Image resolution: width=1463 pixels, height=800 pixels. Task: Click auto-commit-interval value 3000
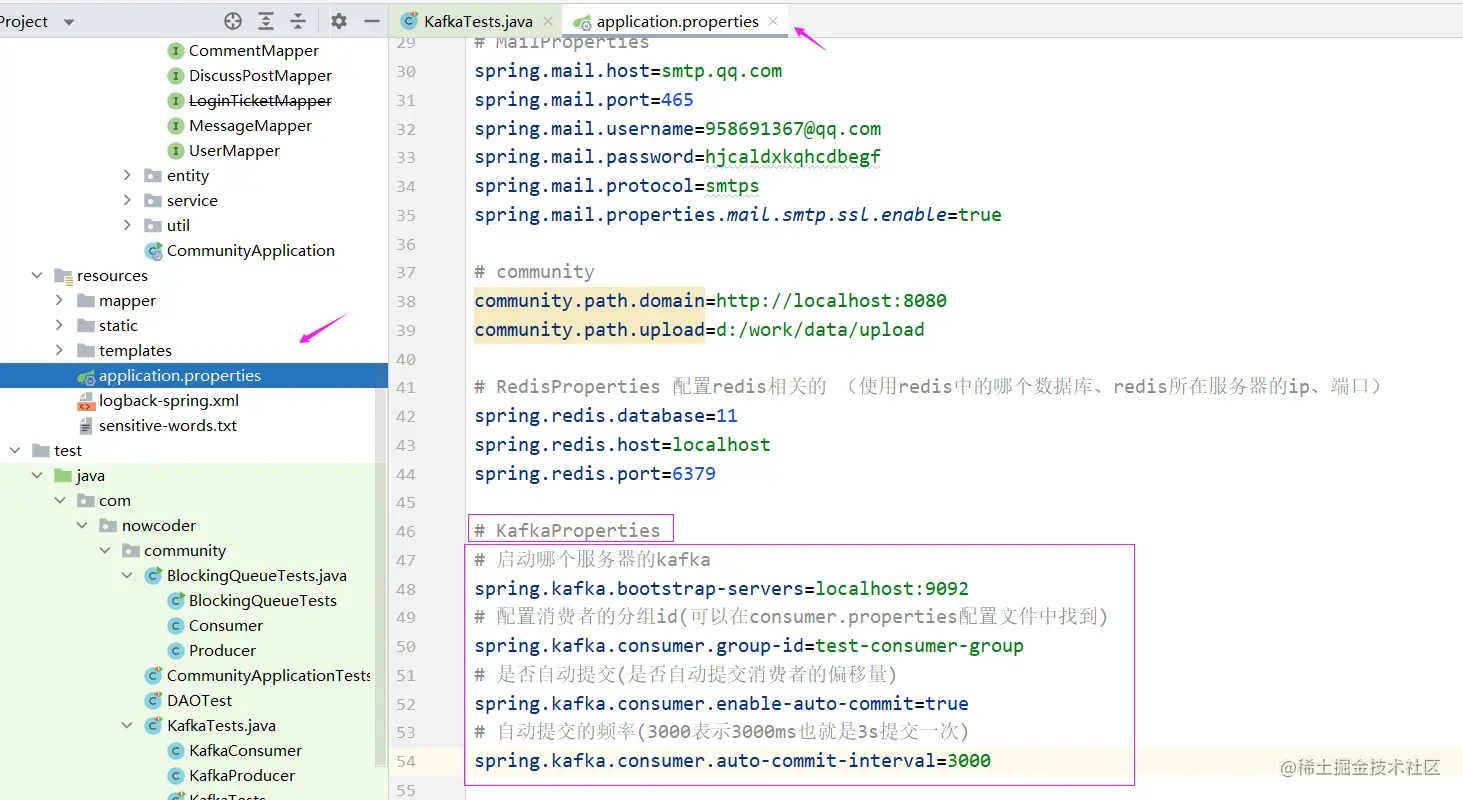969,761
